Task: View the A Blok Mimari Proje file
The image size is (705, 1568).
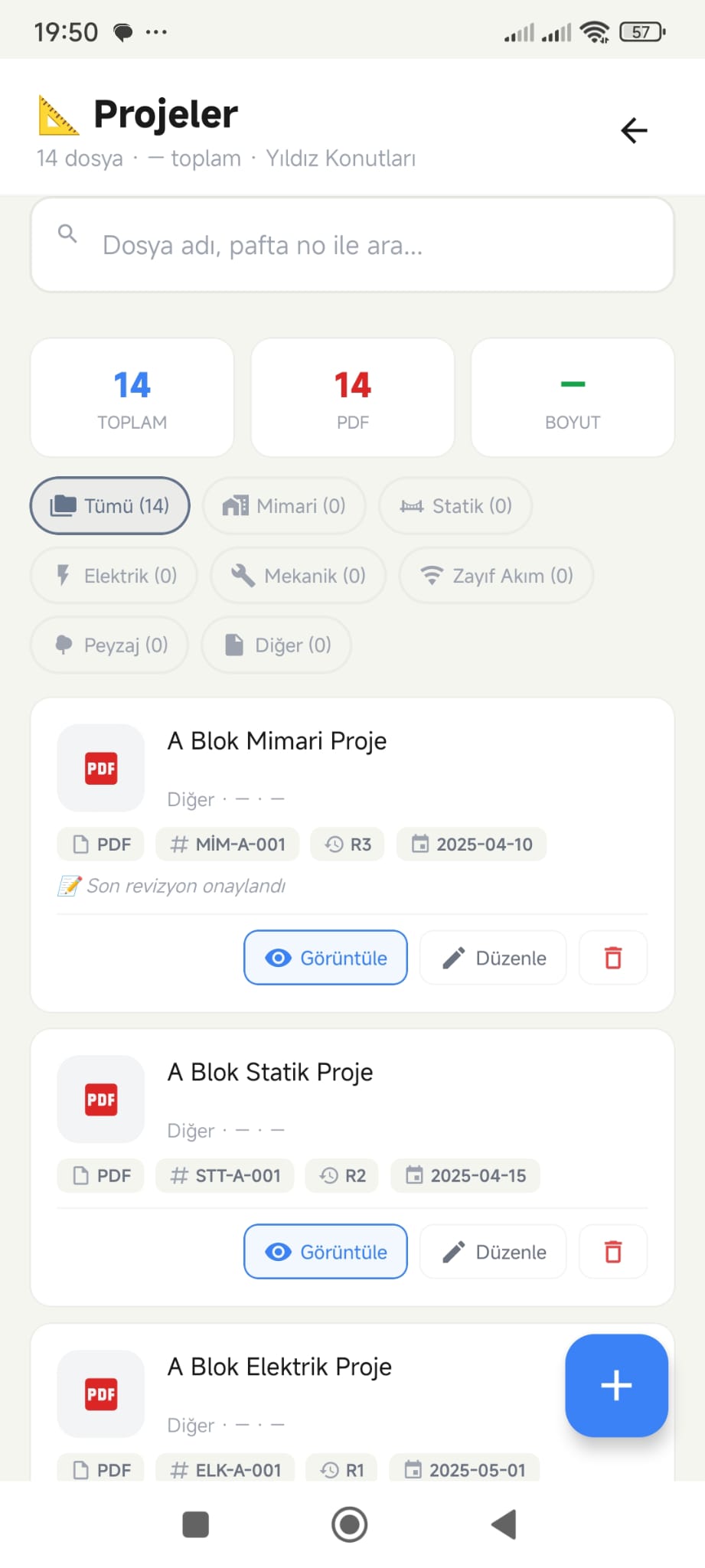Action: [325, 958]
